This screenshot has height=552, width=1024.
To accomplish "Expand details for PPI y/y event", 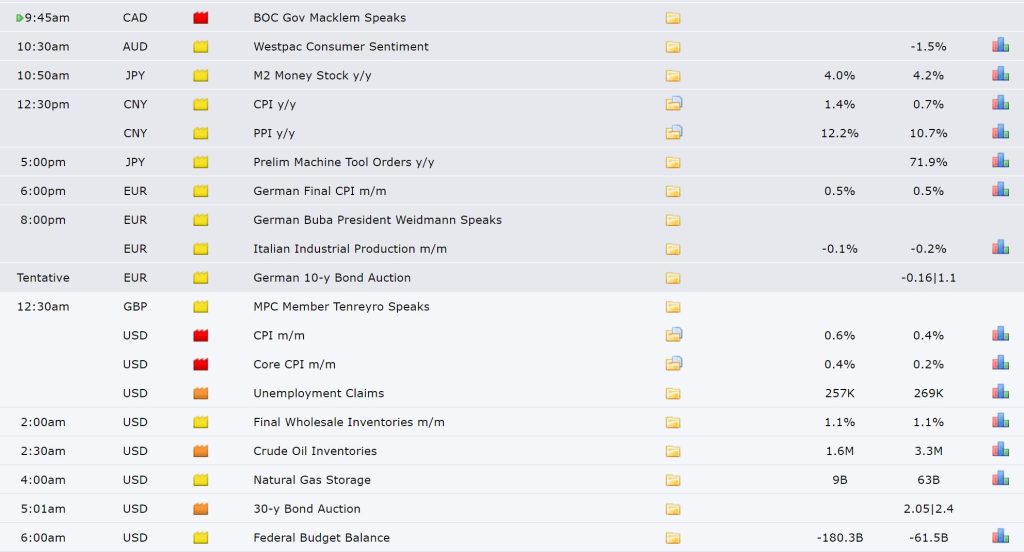I will (674, 132).
